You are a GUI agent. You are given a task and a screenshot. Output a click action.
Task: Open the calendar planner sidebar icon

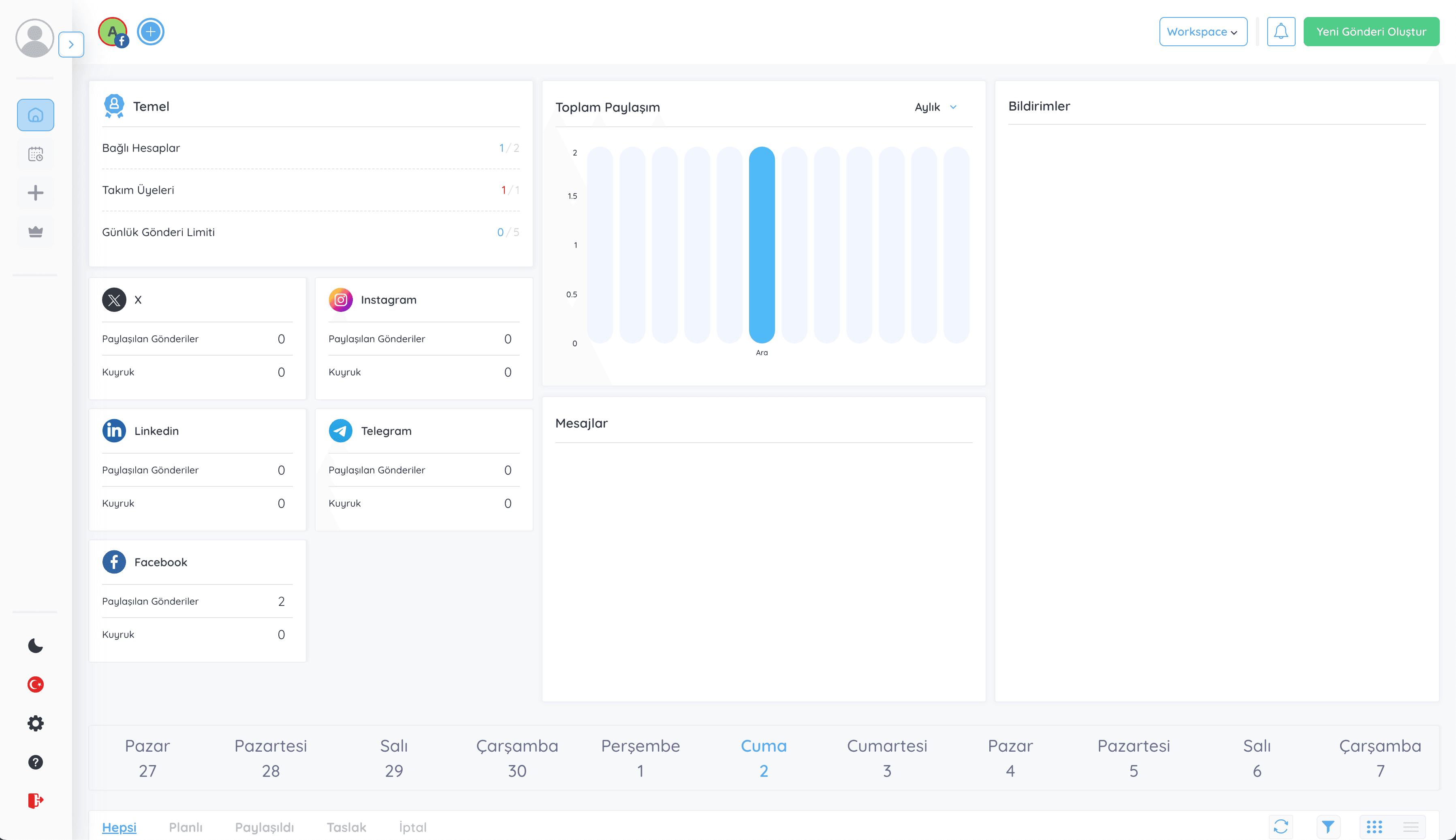click(35, 154)
